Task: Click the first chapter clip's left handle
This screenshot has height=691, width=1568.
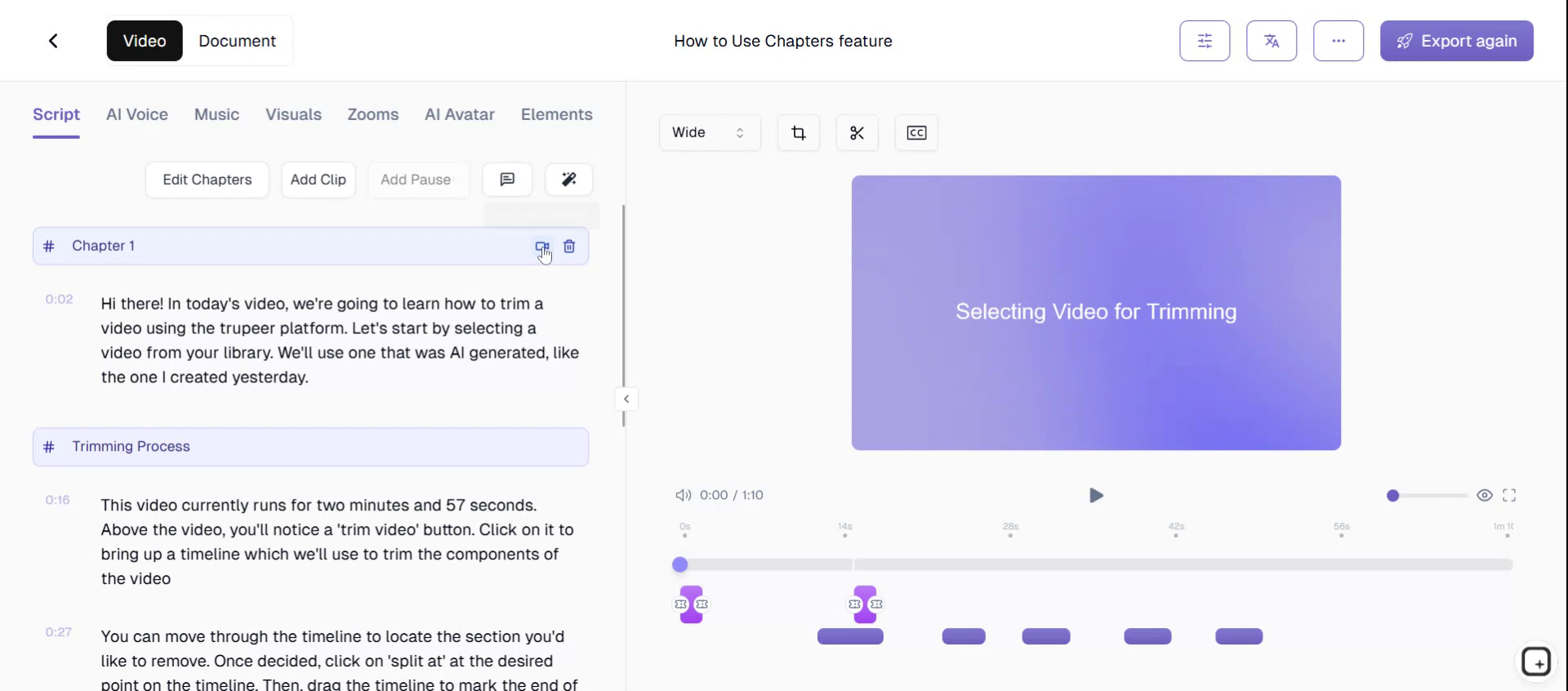Action: (681, 604)
